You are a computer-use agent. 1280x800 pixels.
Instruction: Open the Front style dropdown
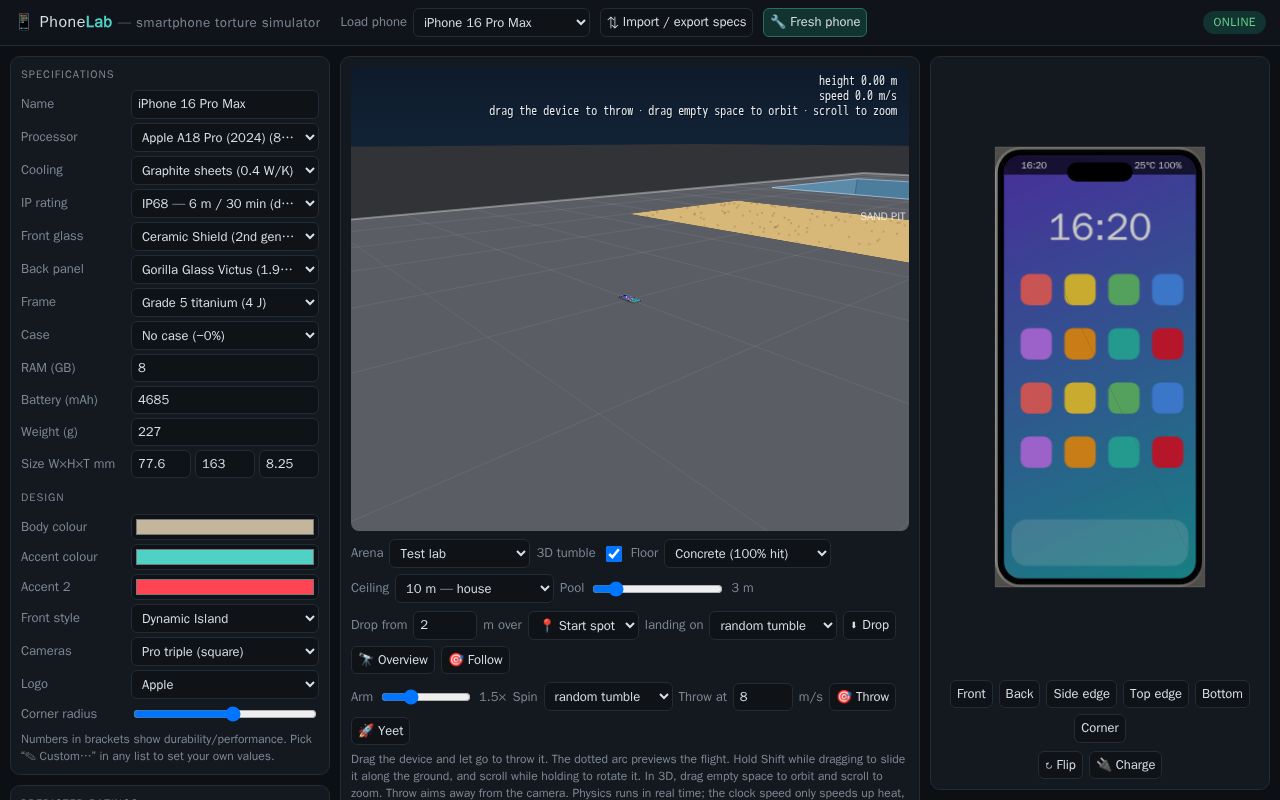pyautogui.click(x=225, y=618)
